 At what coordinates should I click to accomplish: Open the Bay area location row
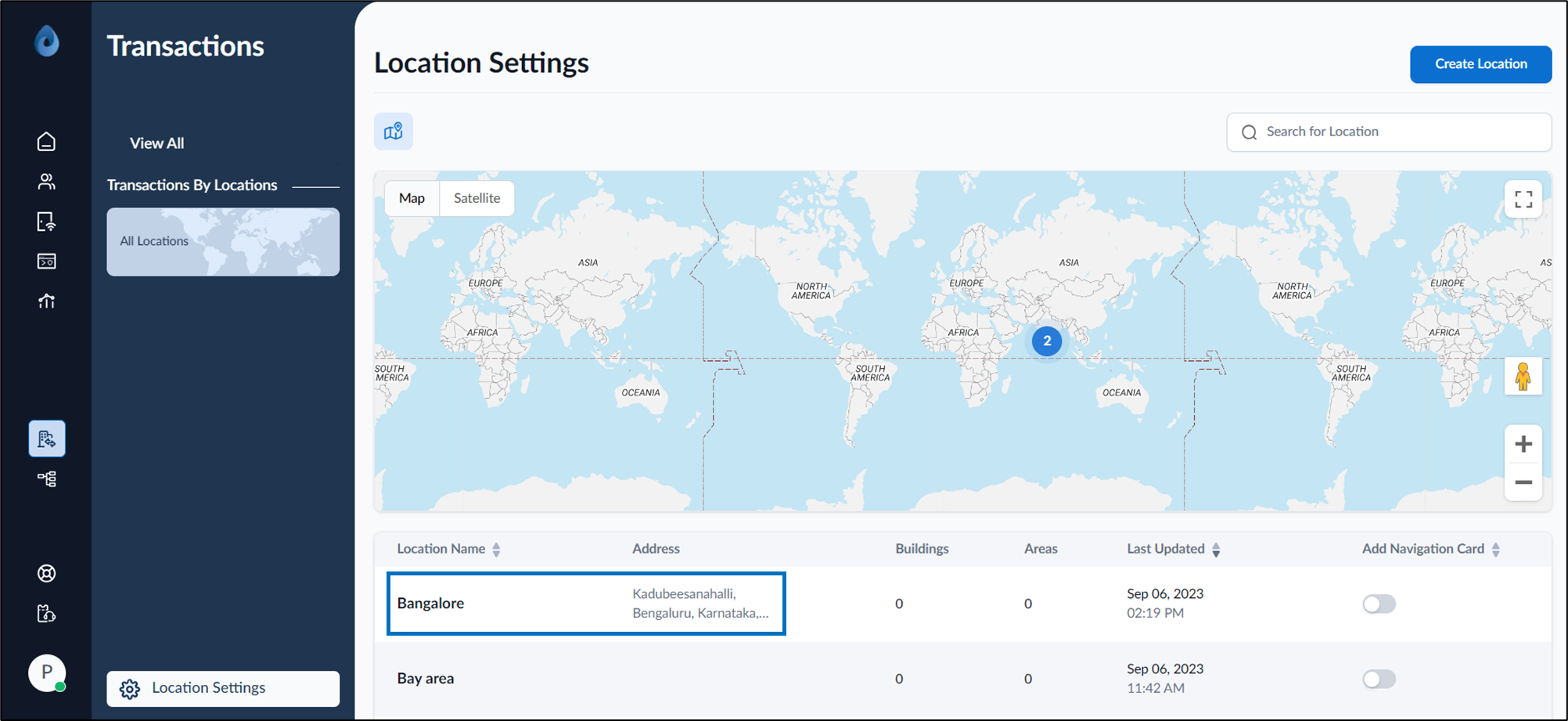[962, 679]
